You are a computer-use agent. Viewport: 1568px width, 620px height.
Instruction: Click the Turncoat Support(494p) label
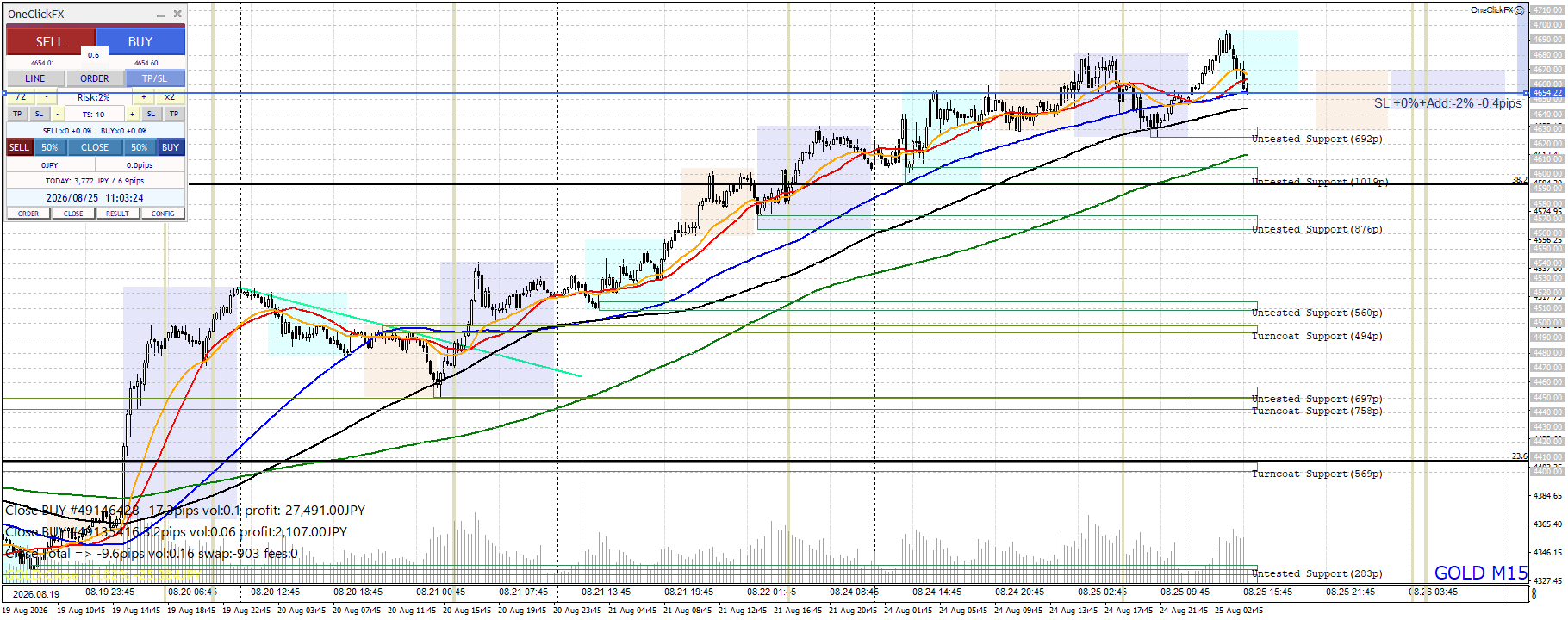point(1316,336)
